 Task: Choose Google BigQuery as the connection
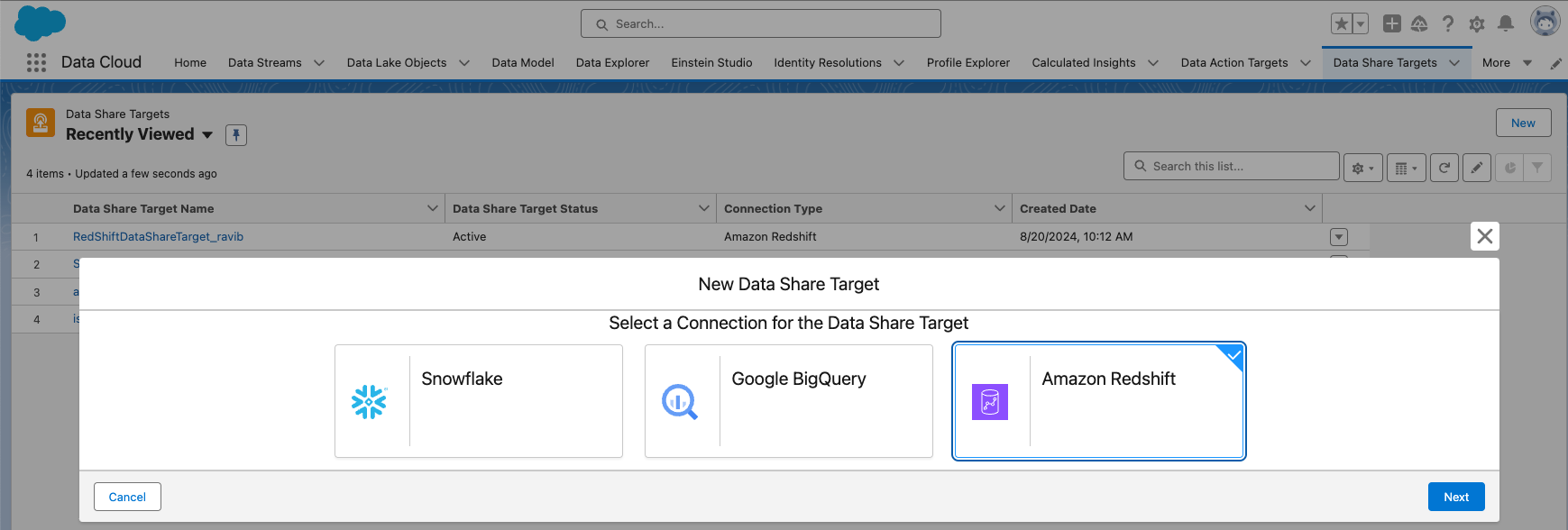click(789, 401)
